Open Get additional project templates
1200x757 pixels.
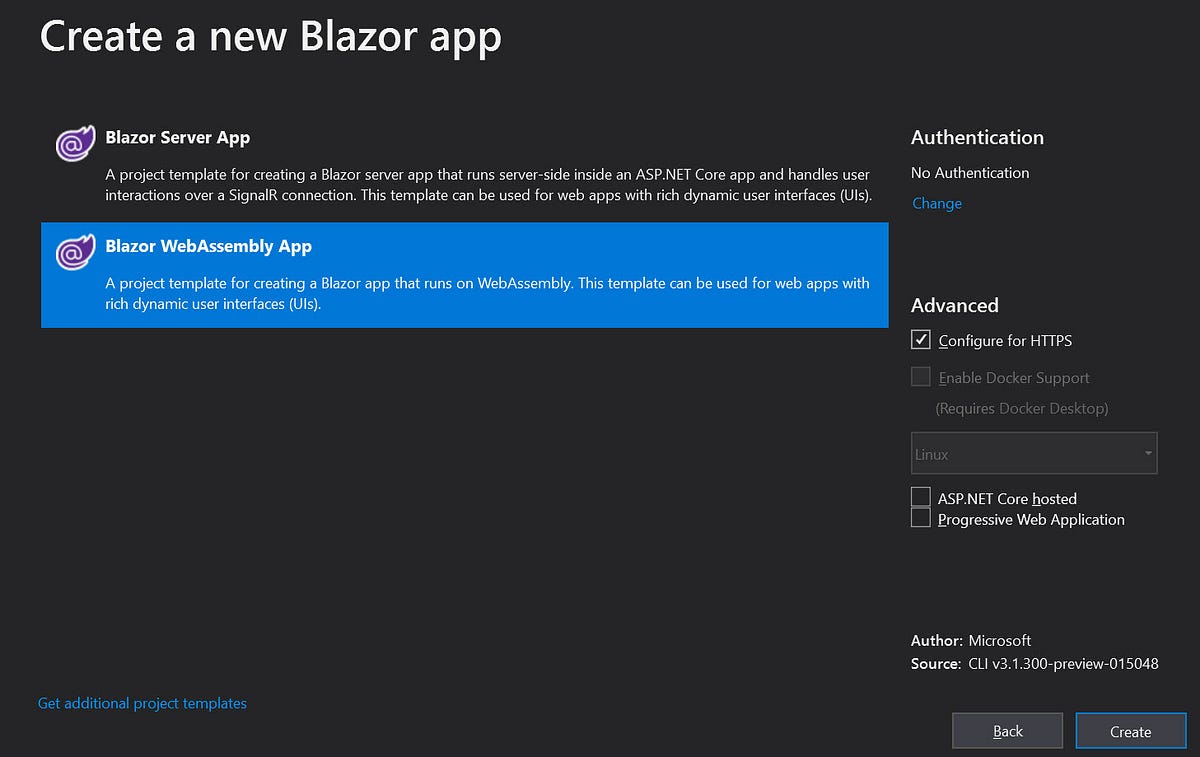pyautogui.click(x=141, y=703)
